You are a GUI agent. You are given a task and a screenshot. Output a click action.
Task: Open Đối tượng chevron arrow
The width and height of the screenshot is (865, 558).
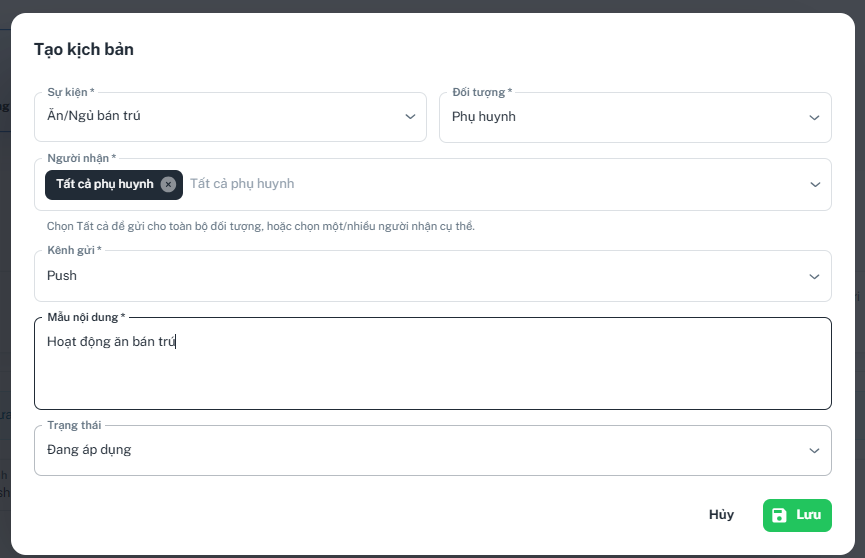point(814,118)
